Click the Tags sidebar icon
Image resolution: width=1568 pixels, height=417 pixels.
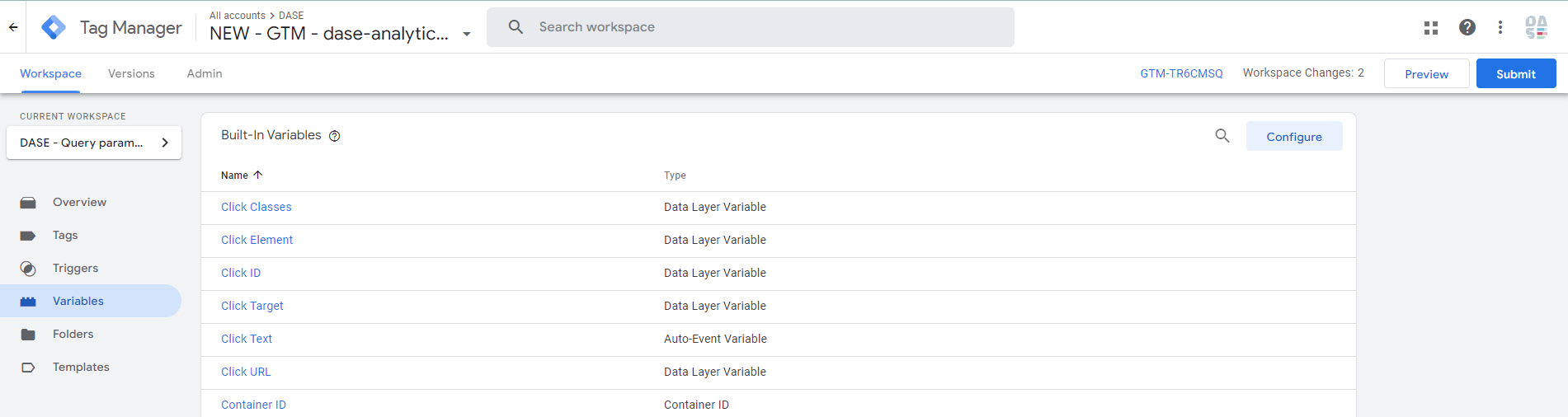pos(28,236)
